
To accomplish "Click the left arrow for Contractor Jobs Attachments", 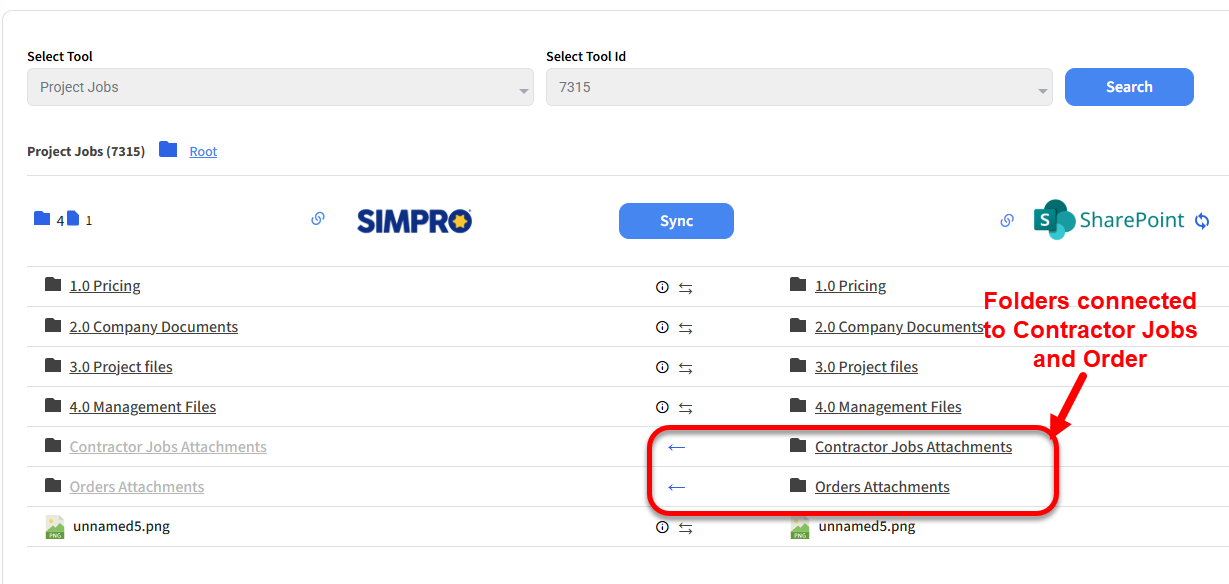I will point(677,447).
